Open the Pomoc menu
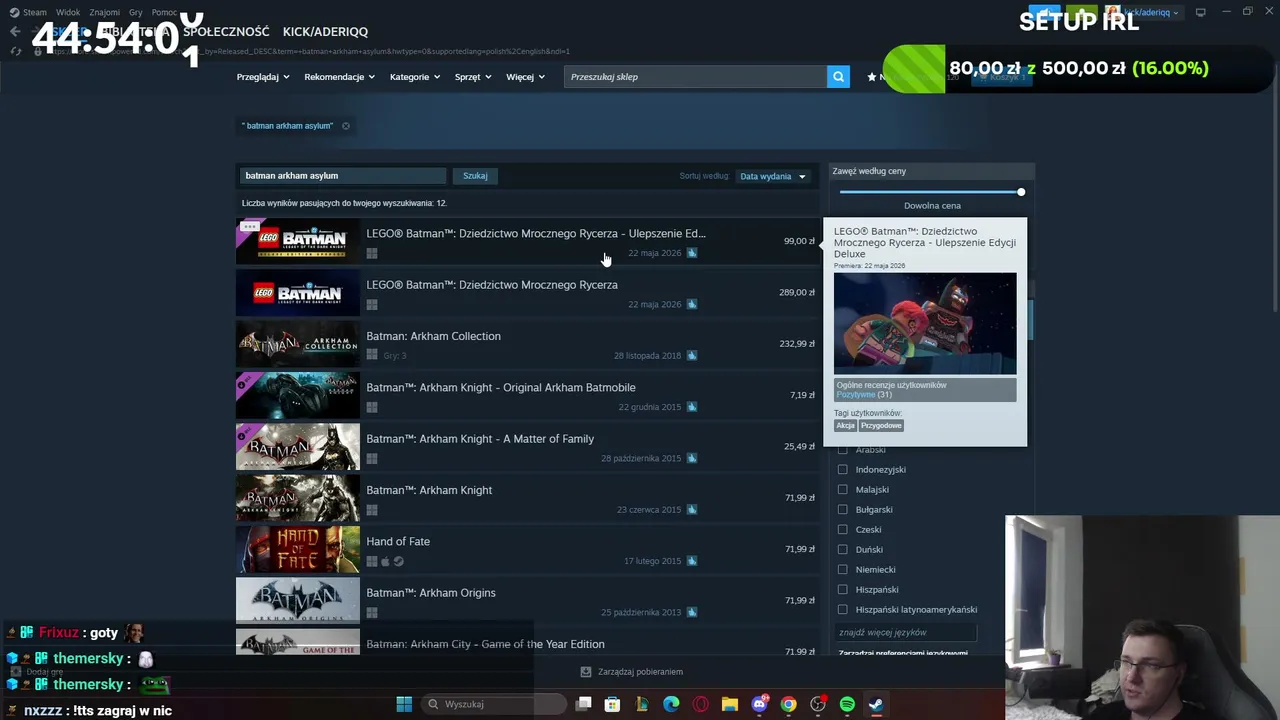The height and width of the screenshot is (720, 1280). (x=164, y=12)
